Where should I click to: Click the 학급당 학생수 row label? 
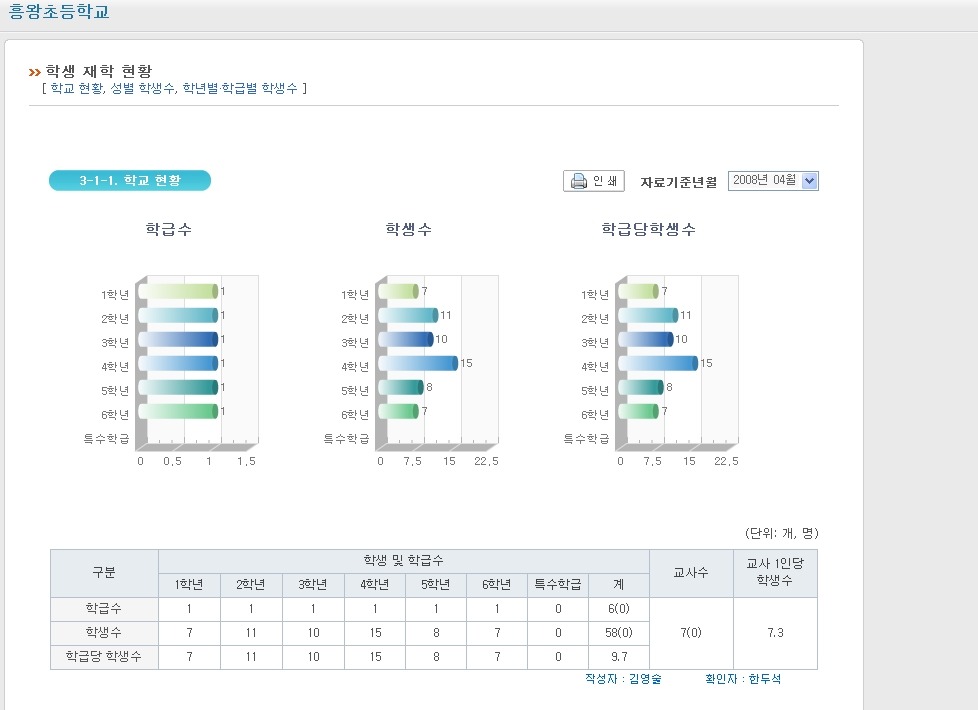pos(104,657)
